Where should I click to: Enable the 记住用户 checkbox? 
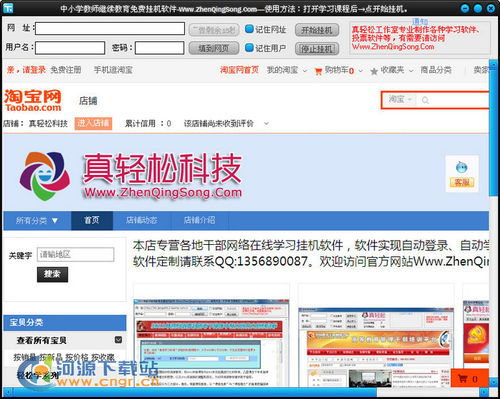pos(249,48)
